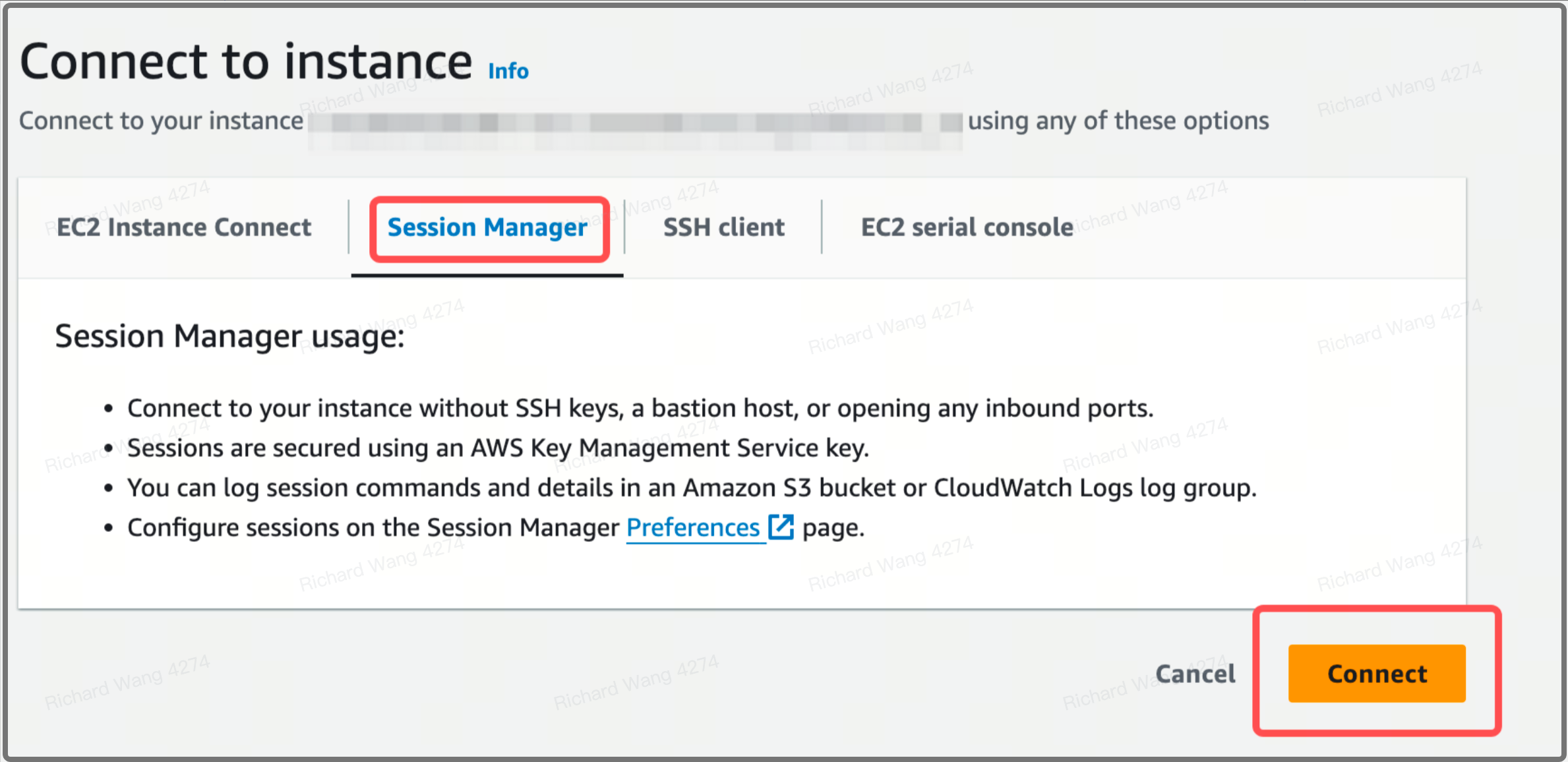Select the Session Manager tab
This screenshot has height=762, width=1568.
click(x=487, y=227)
